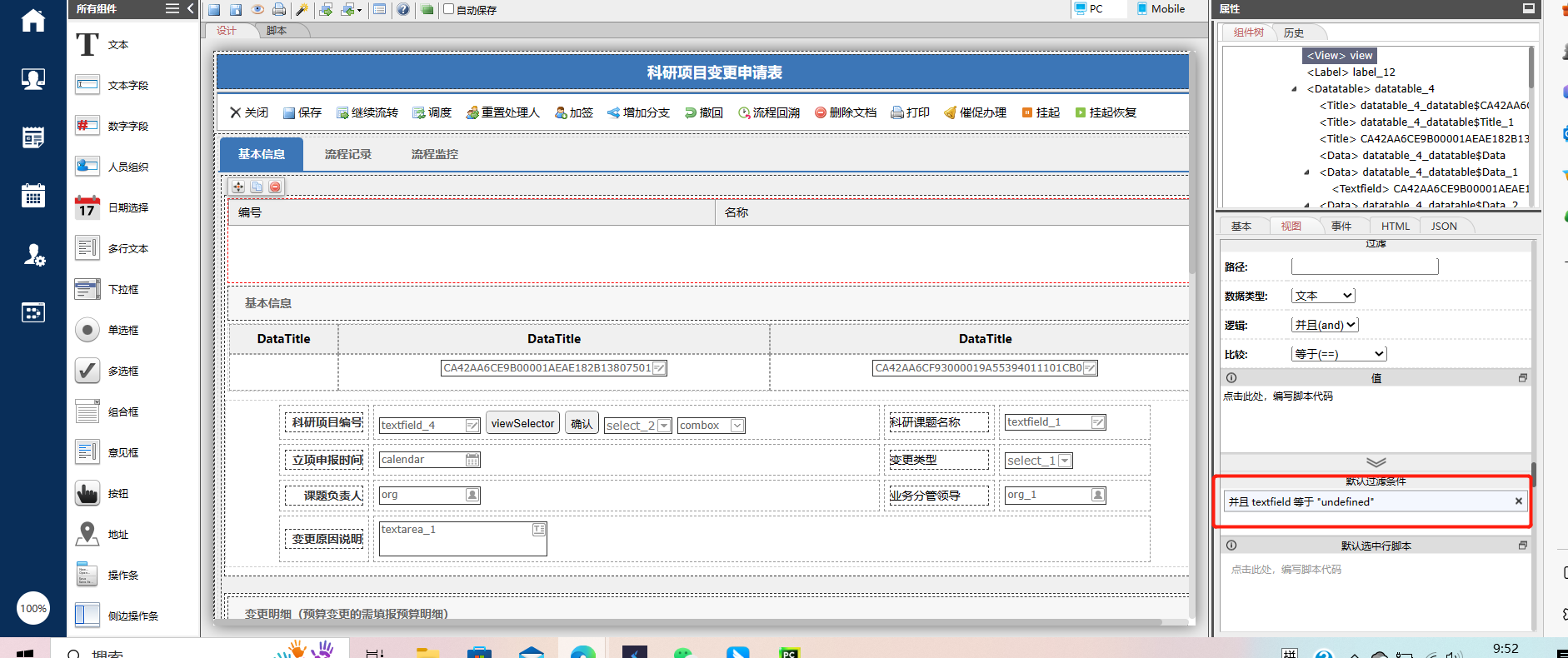Click the magic wand toolbar icon
The width and height of the screenshot is (1568, 658).
point(302,10)
